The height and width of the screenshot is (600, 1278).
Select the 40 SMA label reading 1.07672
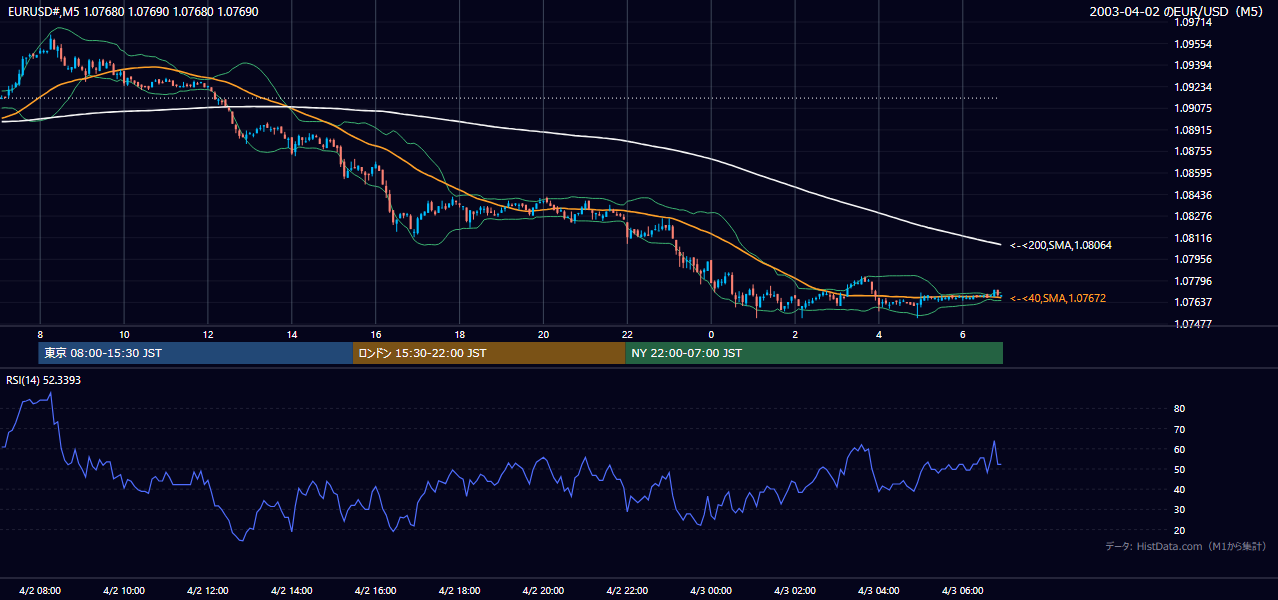point(1058,298)
